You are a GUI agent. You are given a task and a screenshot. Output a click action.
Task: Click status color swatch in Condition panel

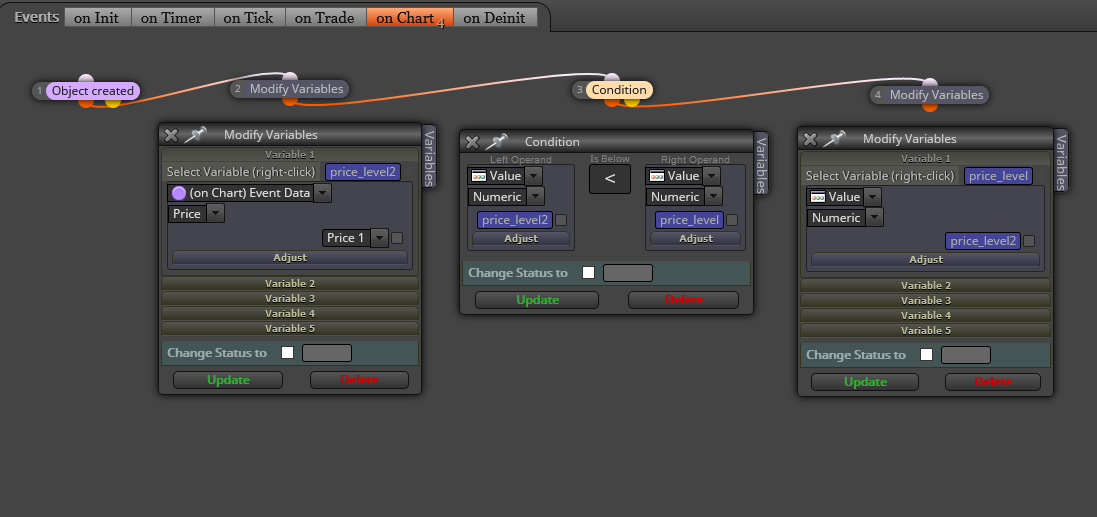[x=628, y=273]
